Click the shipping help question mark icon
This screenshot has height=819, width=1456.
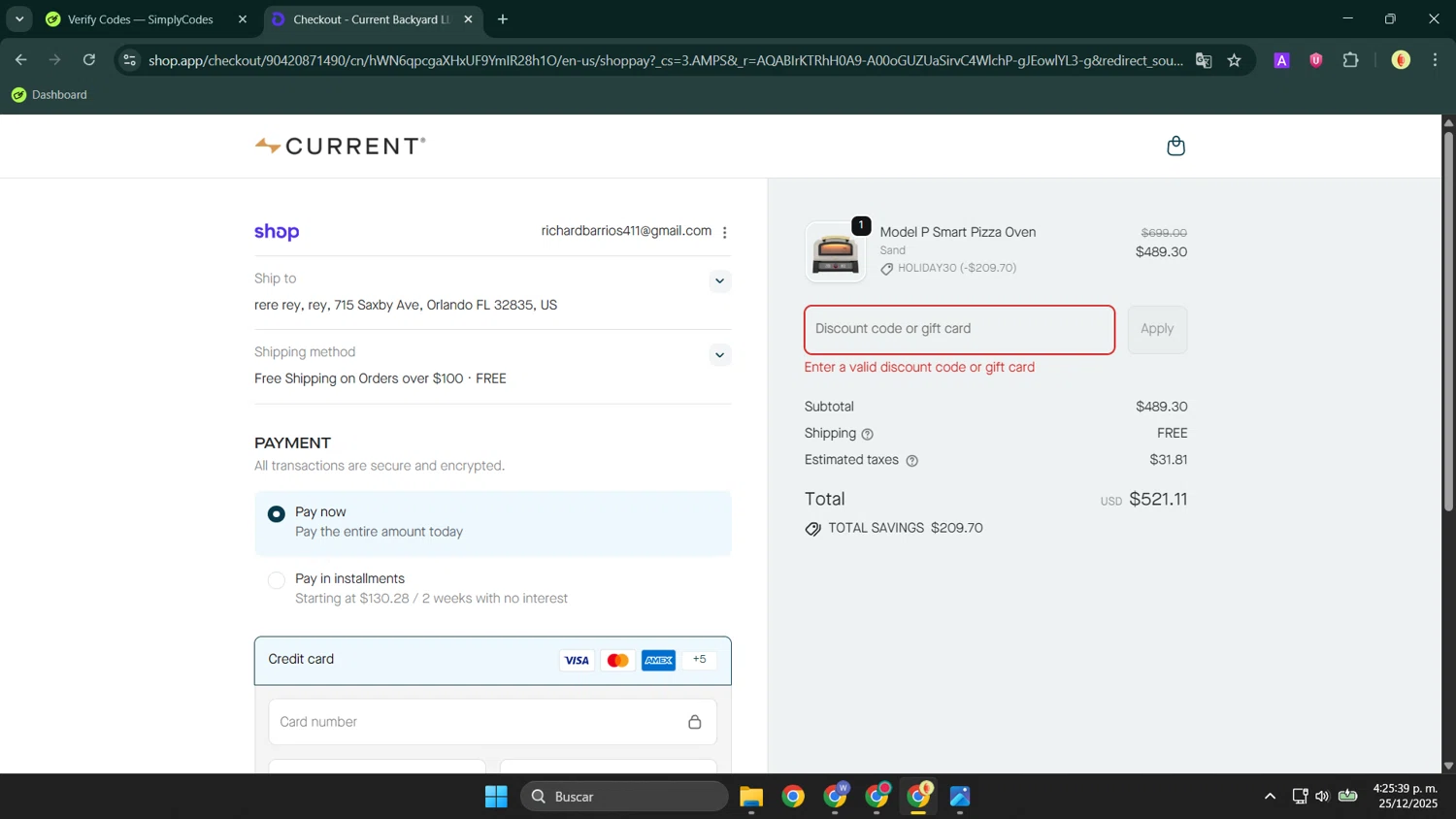pyautogui.click(x=868, y=435)
